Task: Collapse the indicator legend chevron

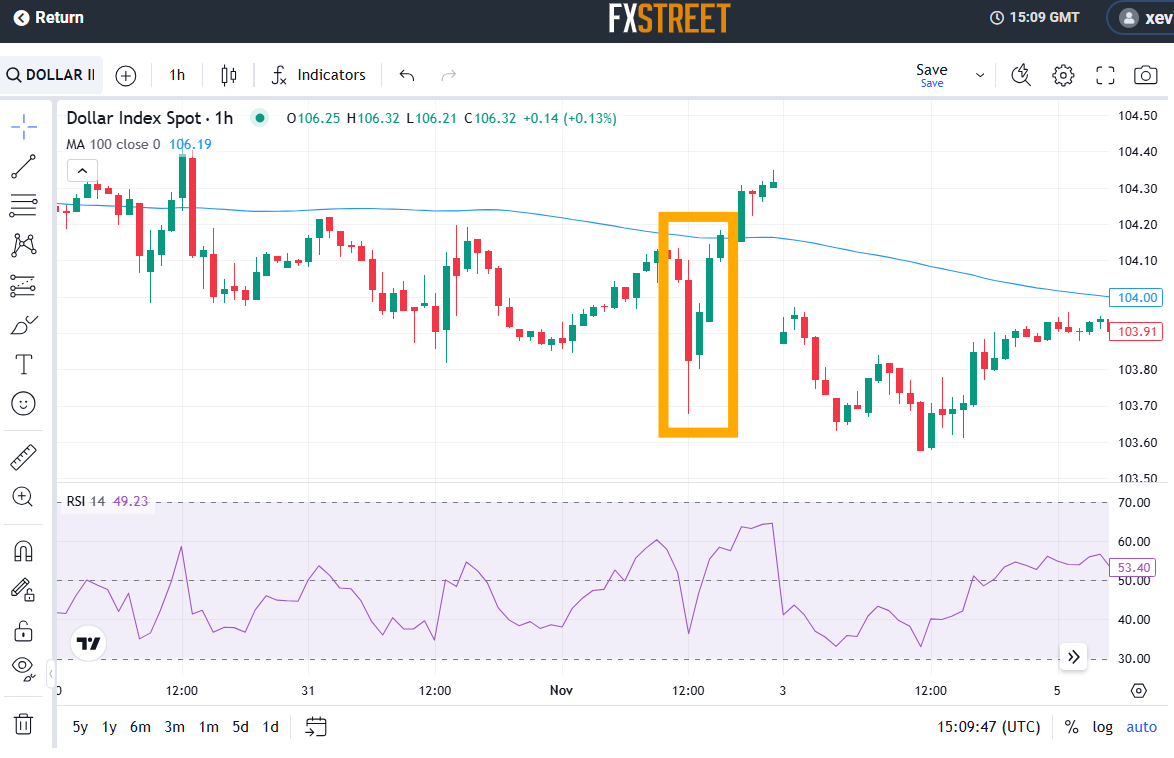Action: (x=82, y=171)
